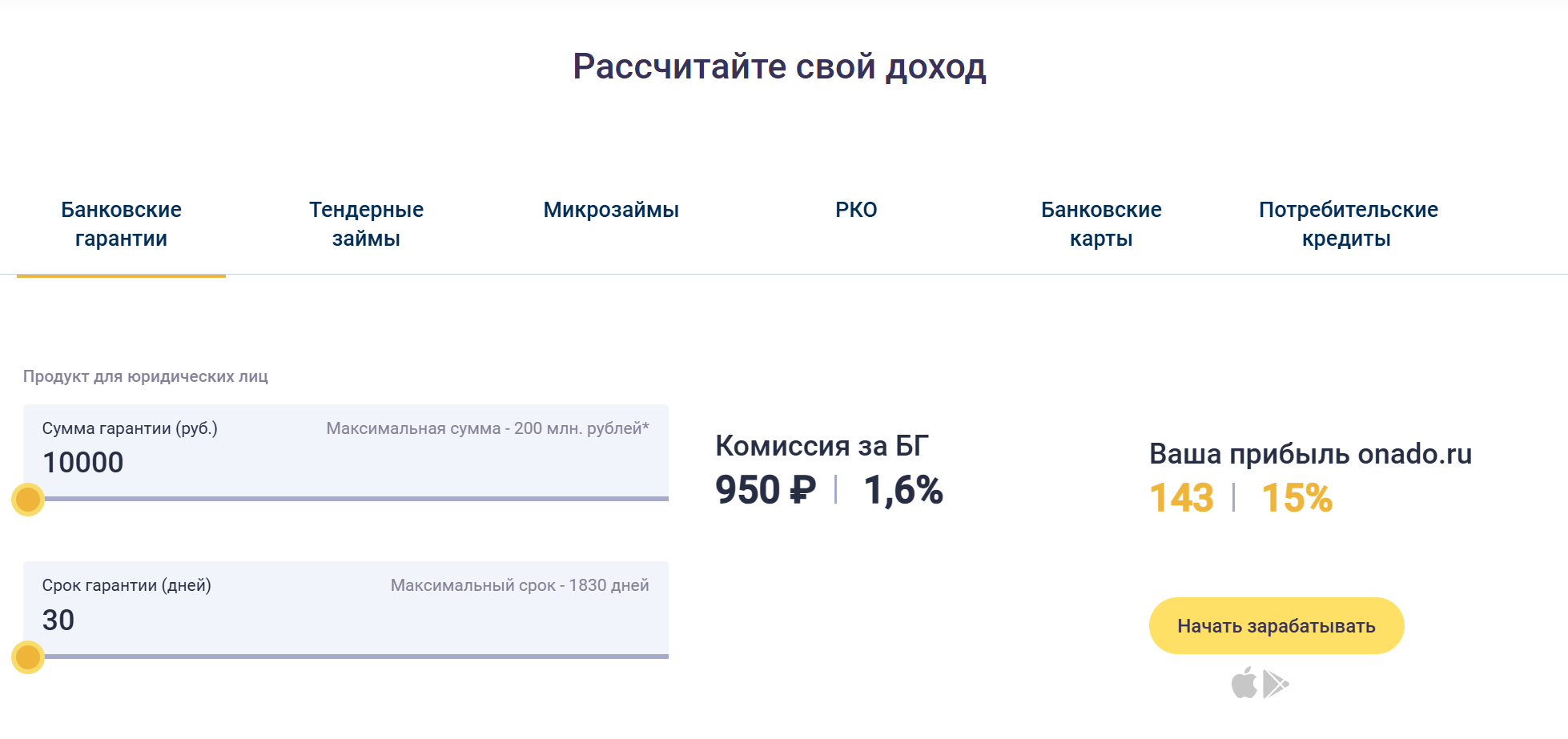The image size is (1568, 739).
Task: Open the Банковские гарантии tab
Action: pyautogui.click(x=121, y=224)
